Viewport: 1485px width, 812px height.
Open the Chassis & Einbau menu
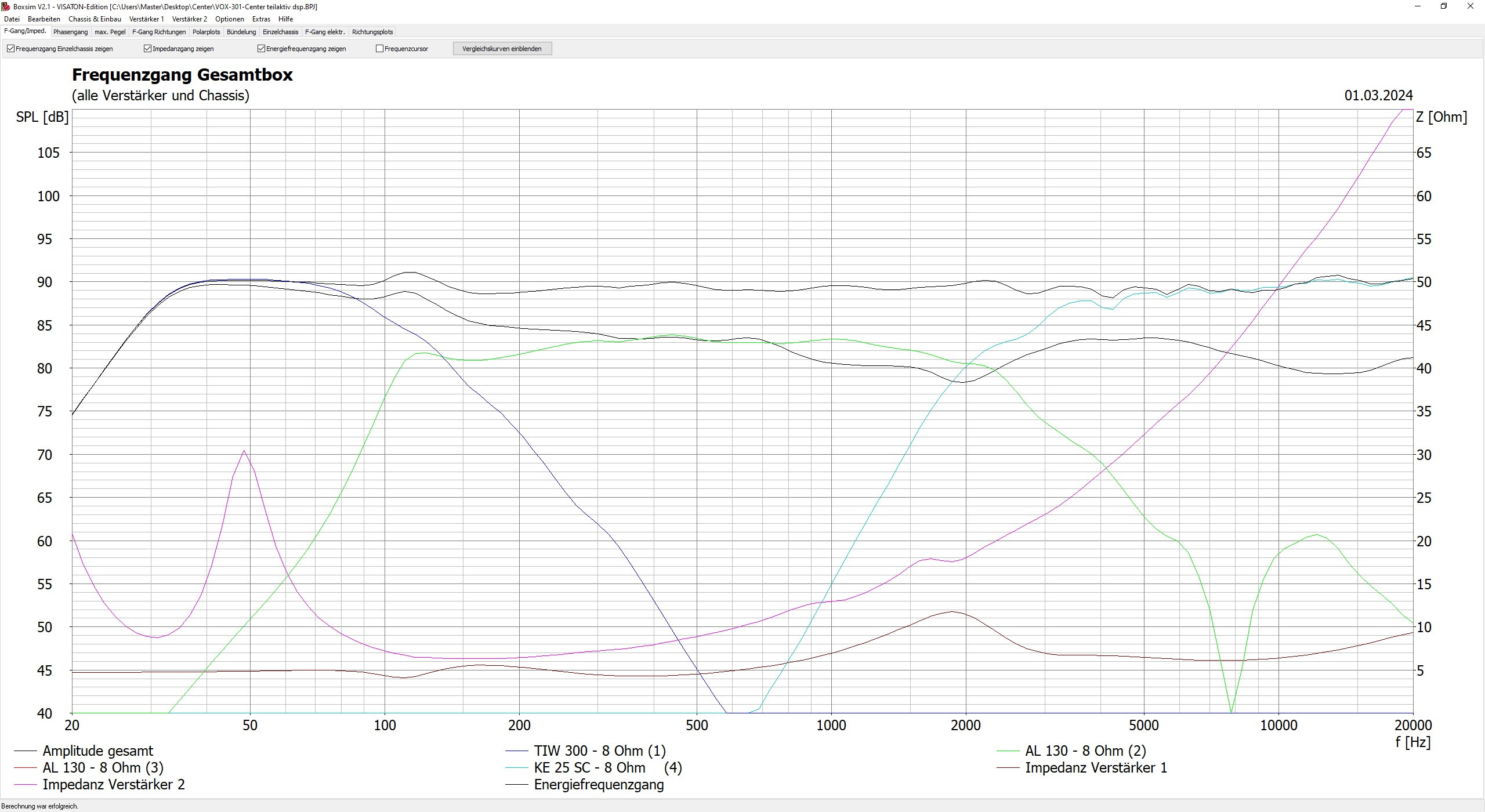click(95, 19)
